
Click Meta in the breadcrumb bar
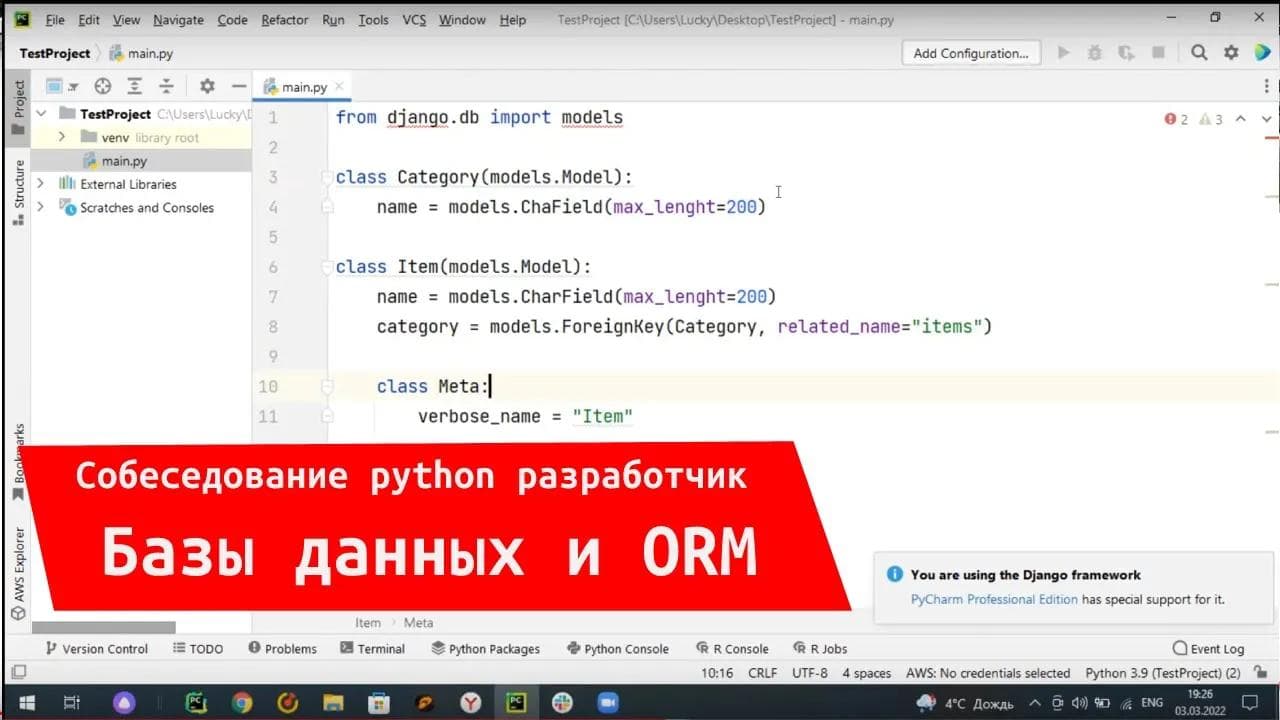click(418, 622)
